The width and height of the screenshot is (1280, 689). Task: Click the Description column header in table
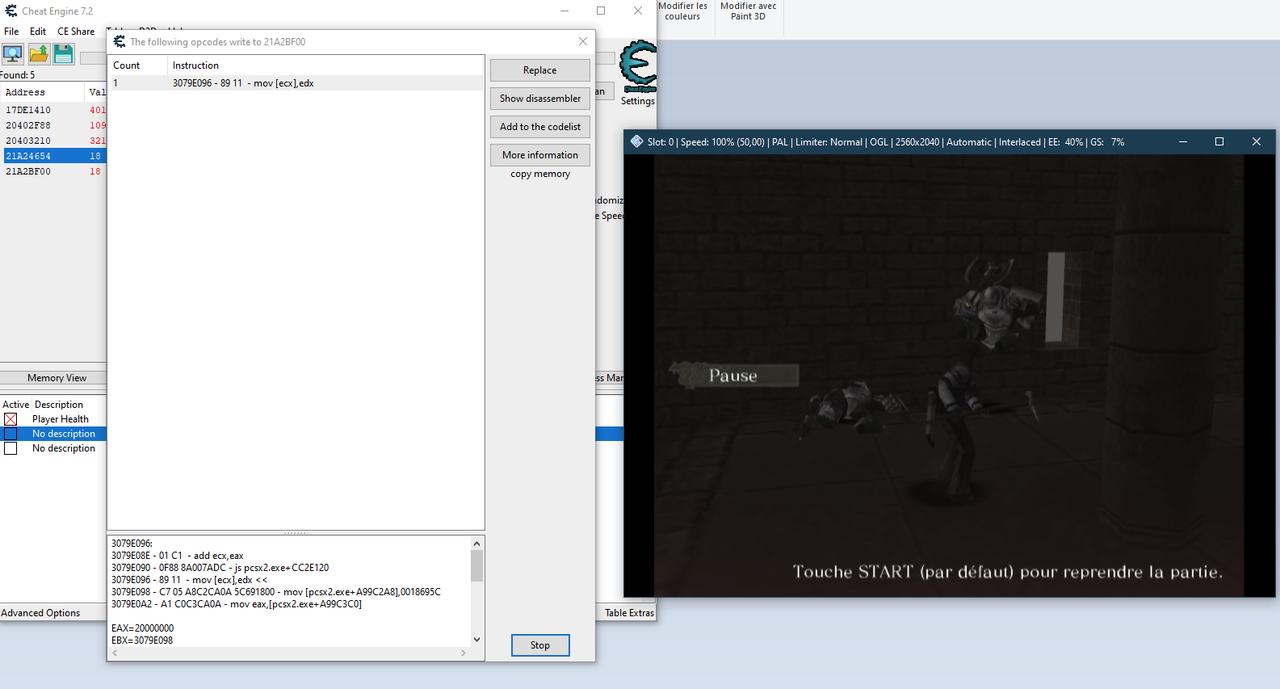point(59,405)
